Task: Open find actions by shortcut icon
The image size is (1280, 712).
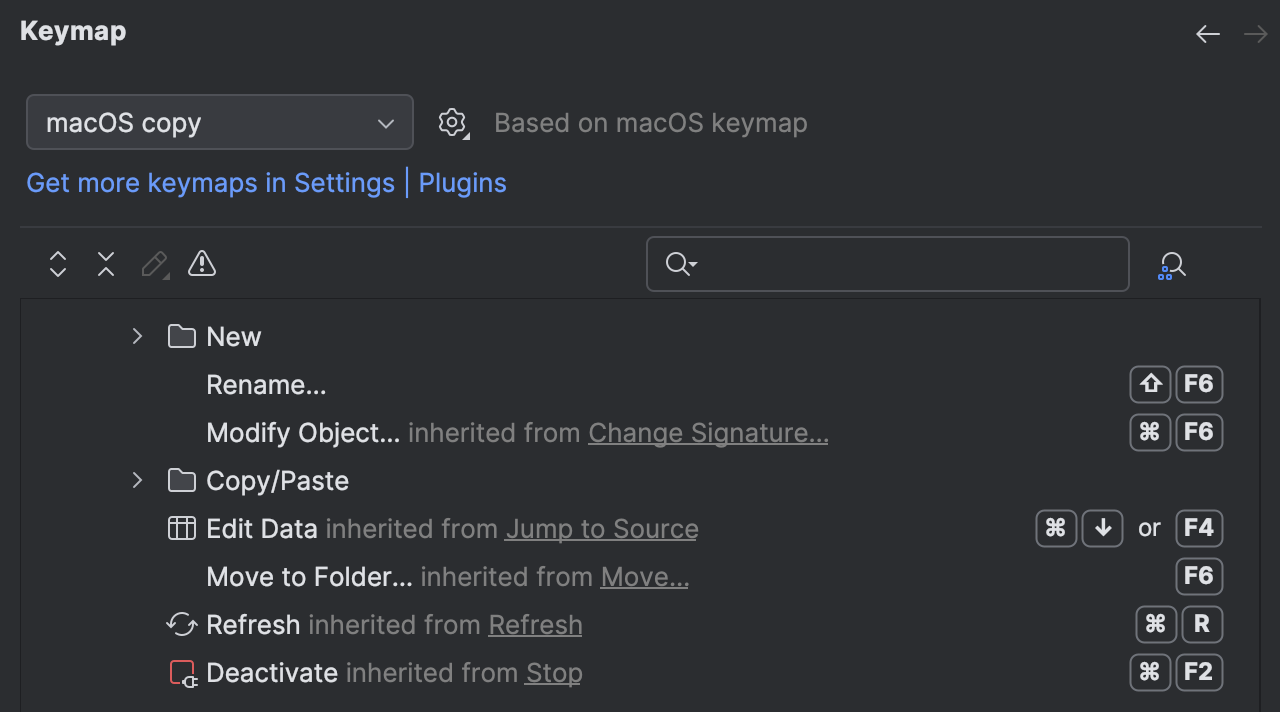Action: coord(1171,264)
